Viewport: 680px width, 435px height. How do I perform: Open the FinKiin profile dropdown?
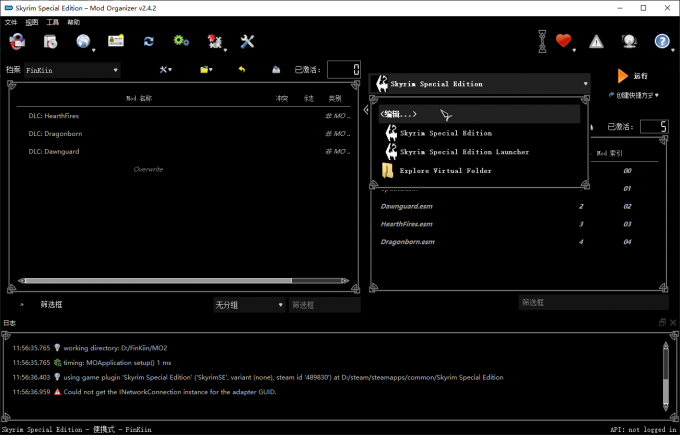click(x=72, y=70)
